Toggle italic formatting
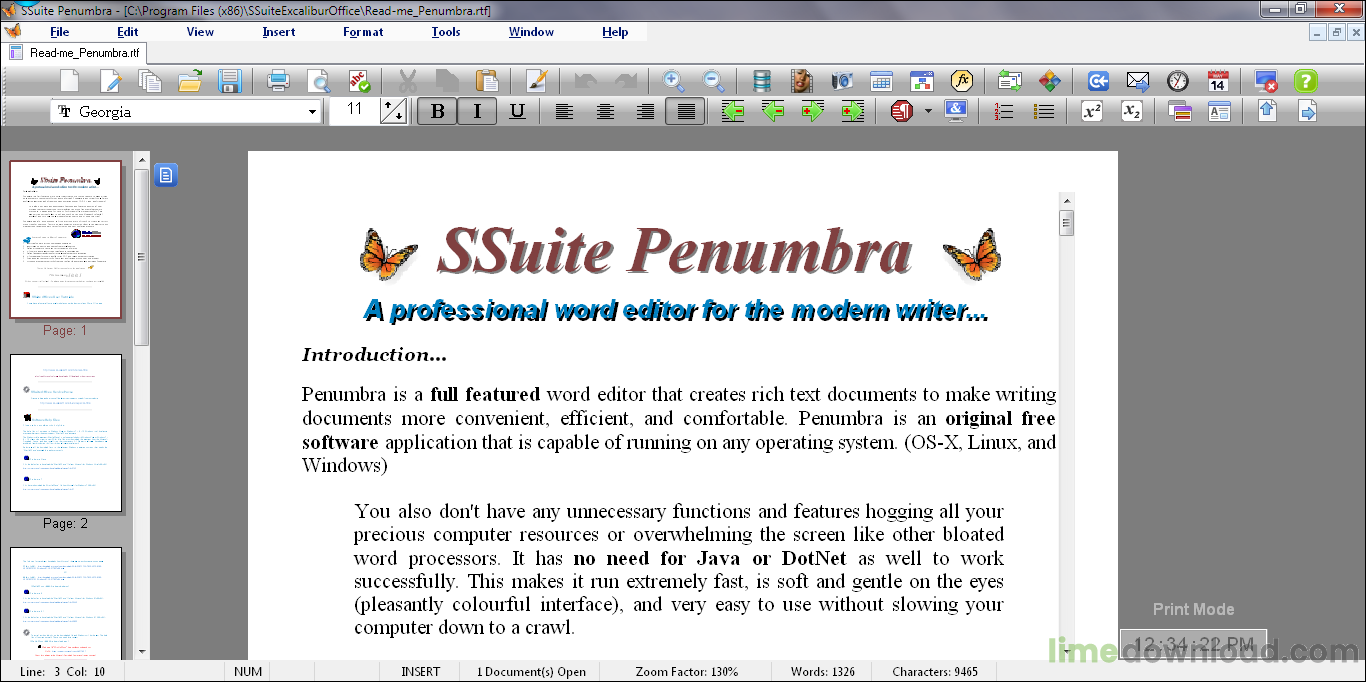The image size is (1366, 682). pos(477,111)
